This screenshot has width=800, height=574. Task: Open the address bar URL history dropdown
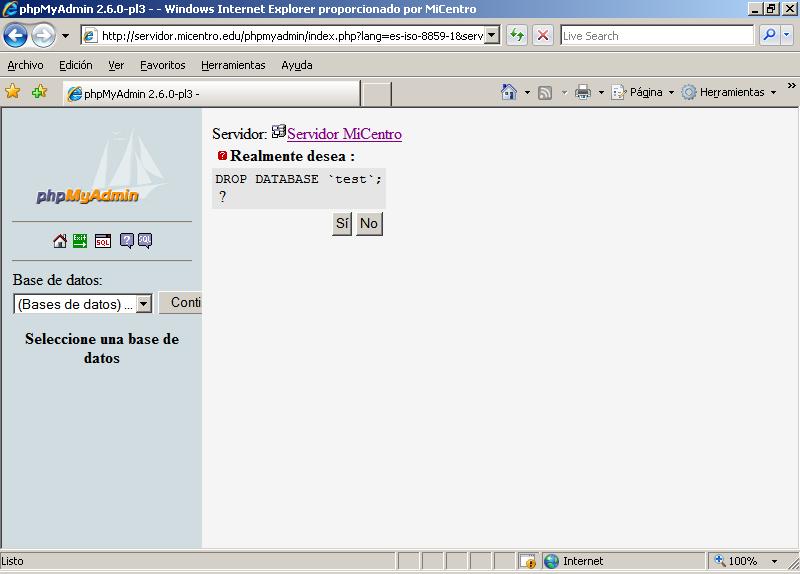point(491,35)
